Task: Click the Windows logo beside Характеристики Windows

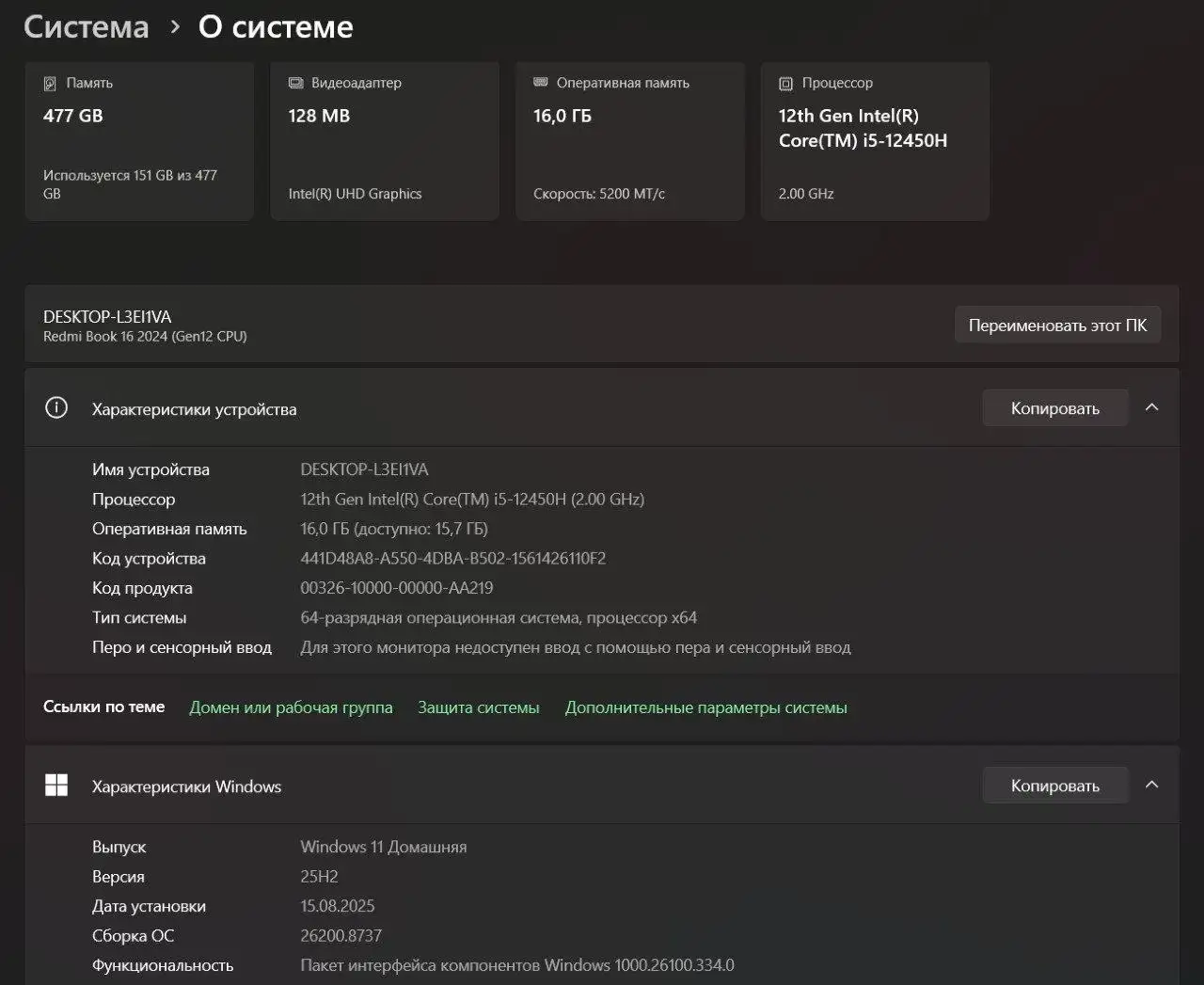Action: tap(56, 786)
